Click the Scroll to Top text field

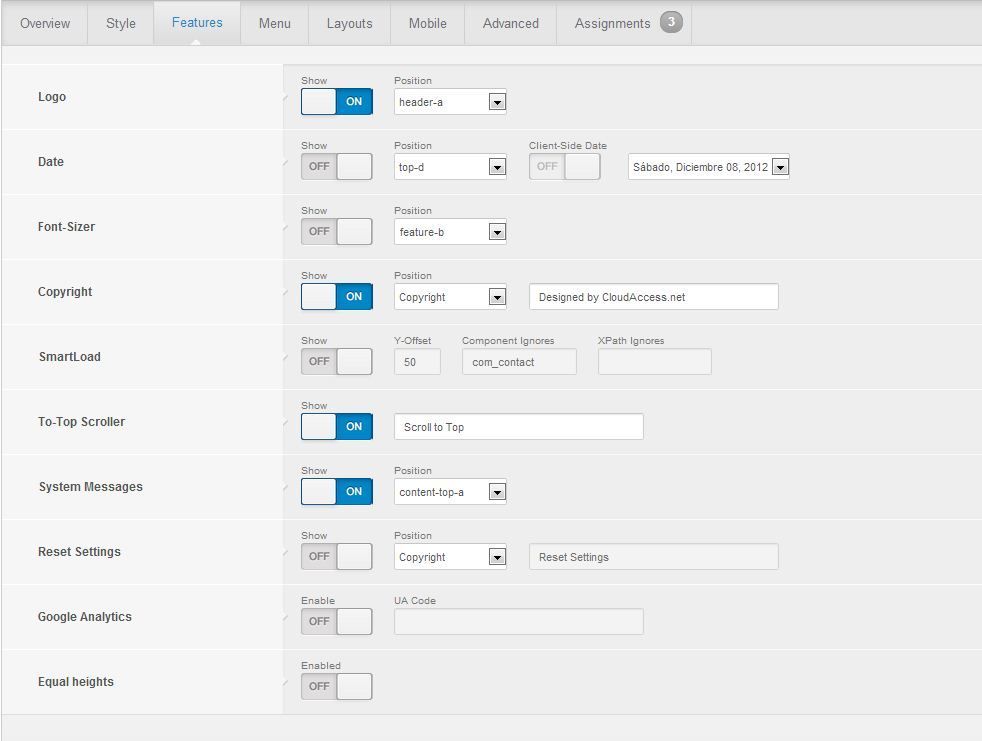coord(519,427)
